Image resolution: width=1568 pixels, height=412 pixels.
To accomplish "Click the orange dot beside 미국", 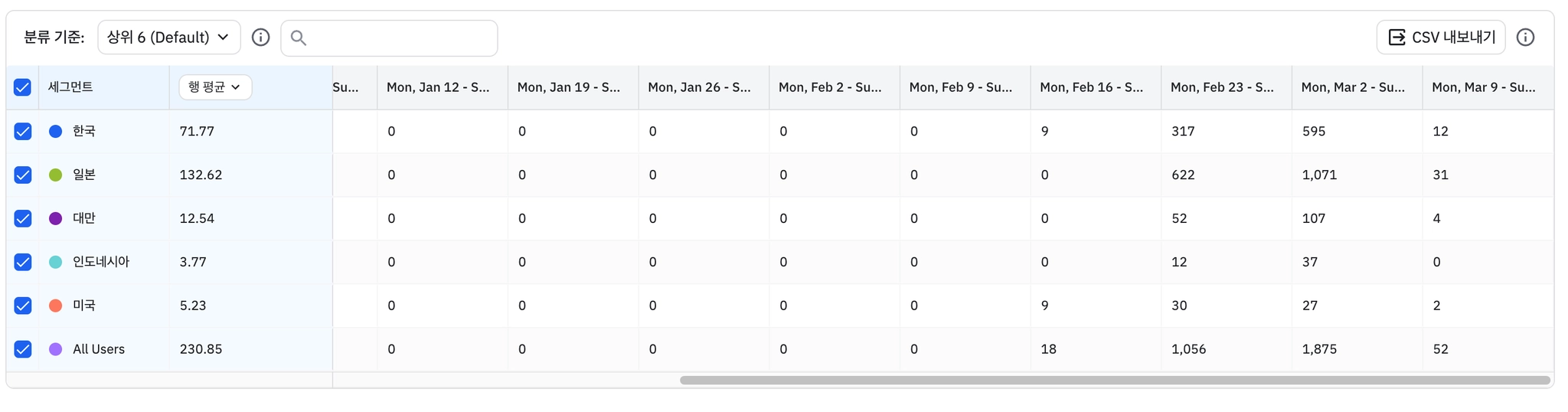I will coord(55,306).
